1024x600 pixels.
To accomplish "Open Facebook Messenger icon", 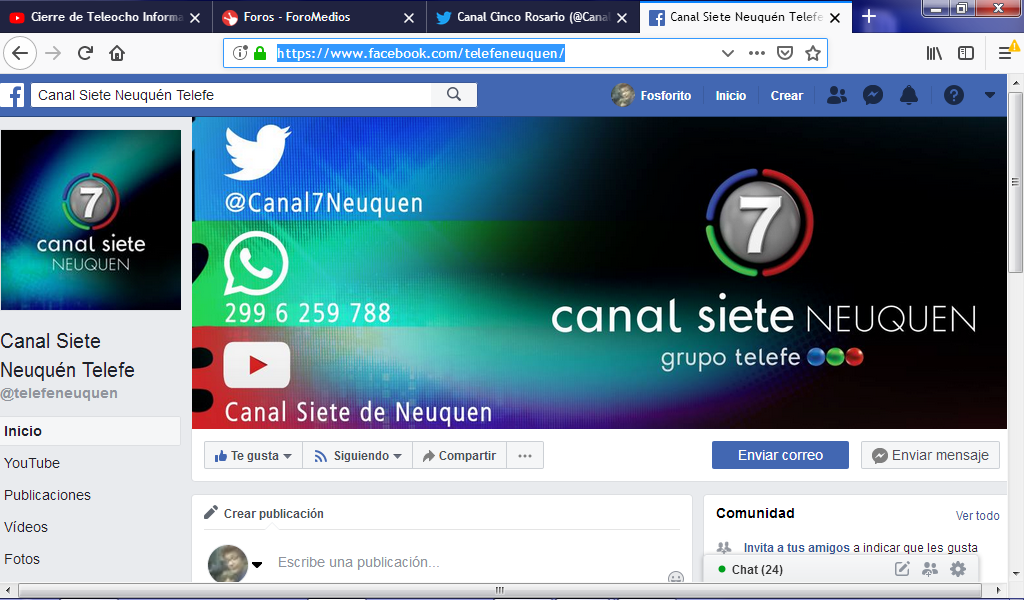I will point(872,95).
